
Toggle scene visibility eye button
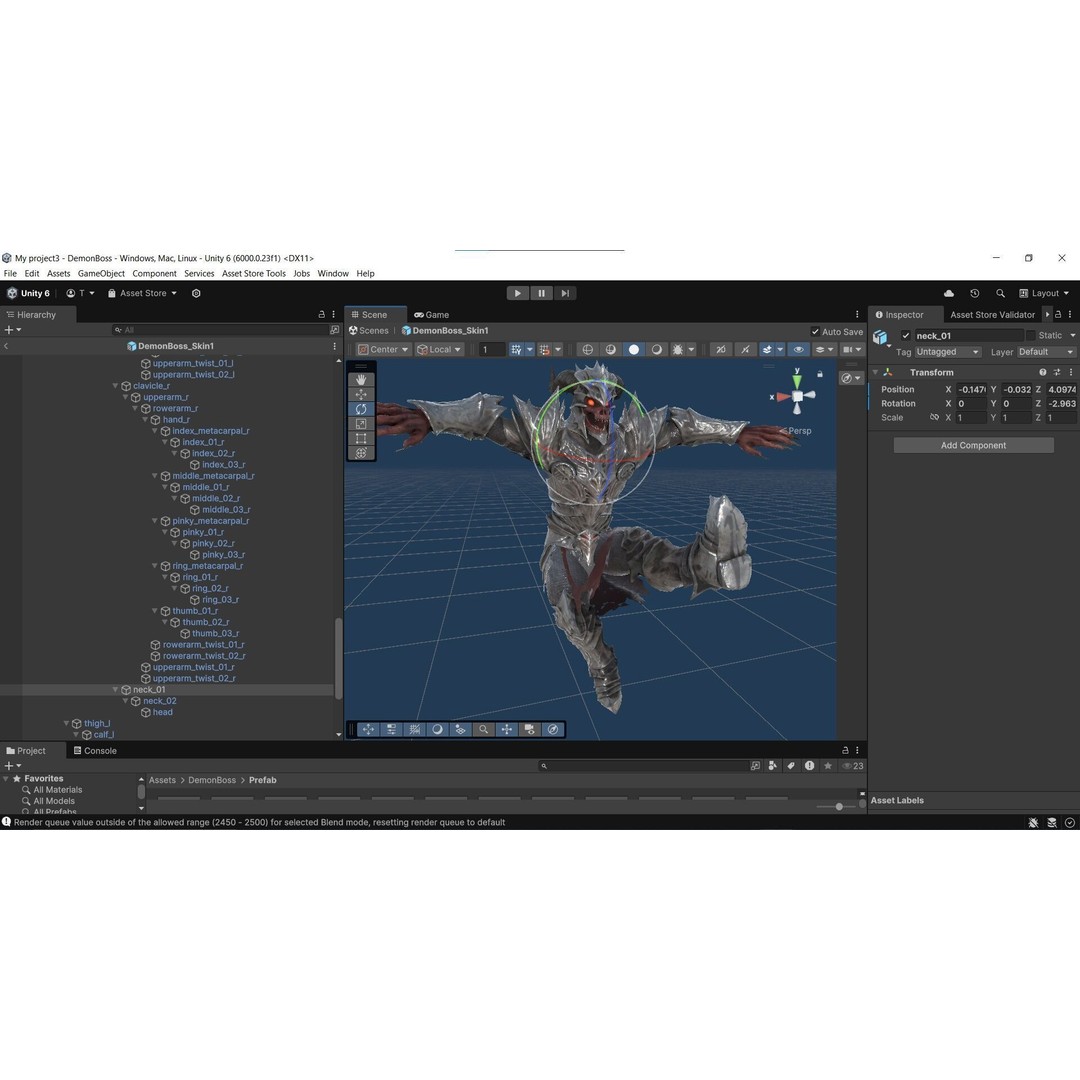tap(799, 350)
